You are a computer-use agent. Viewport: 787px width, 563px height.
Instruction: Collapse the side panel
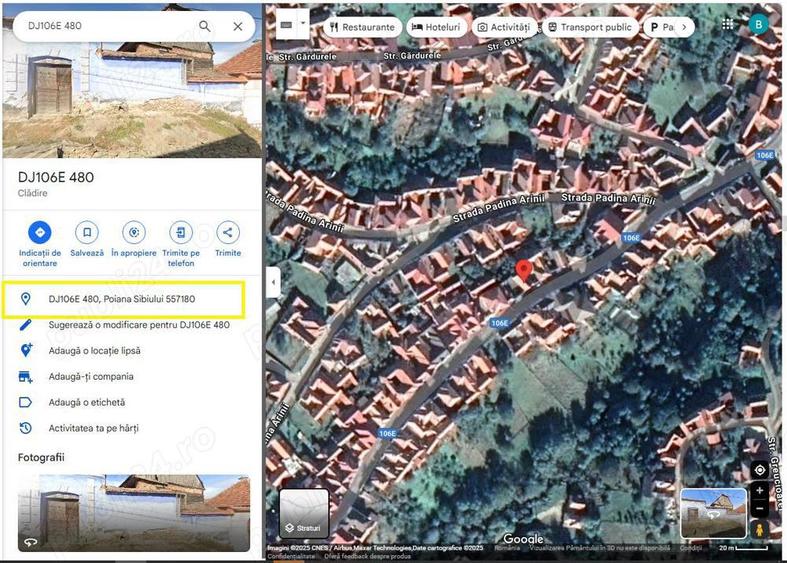[x=270, y=283]
